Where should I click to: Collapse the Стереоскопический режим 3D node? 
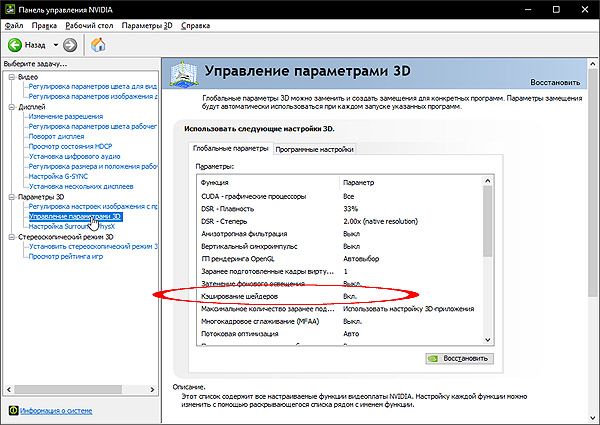11,237
